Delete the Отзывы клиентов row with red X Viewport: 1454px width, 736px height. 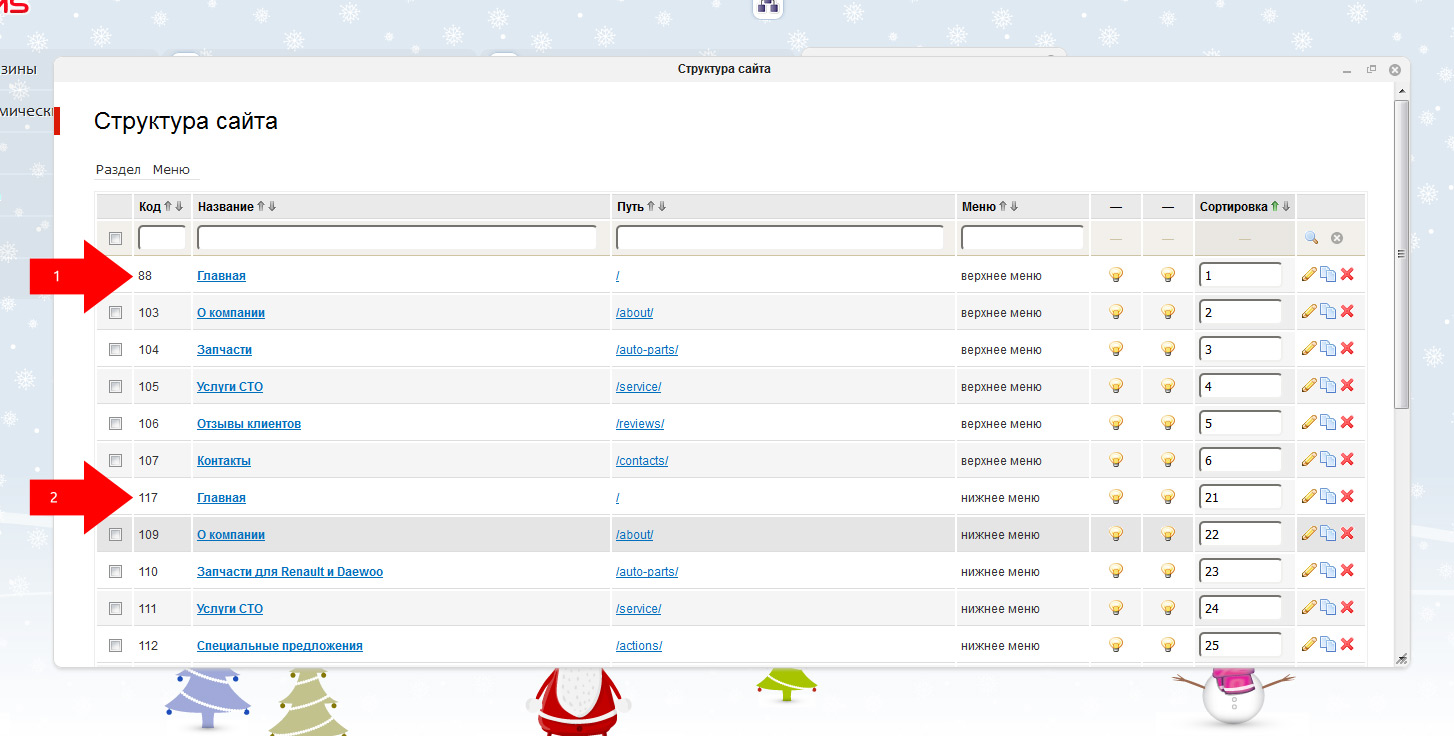tap(1346, 423)
